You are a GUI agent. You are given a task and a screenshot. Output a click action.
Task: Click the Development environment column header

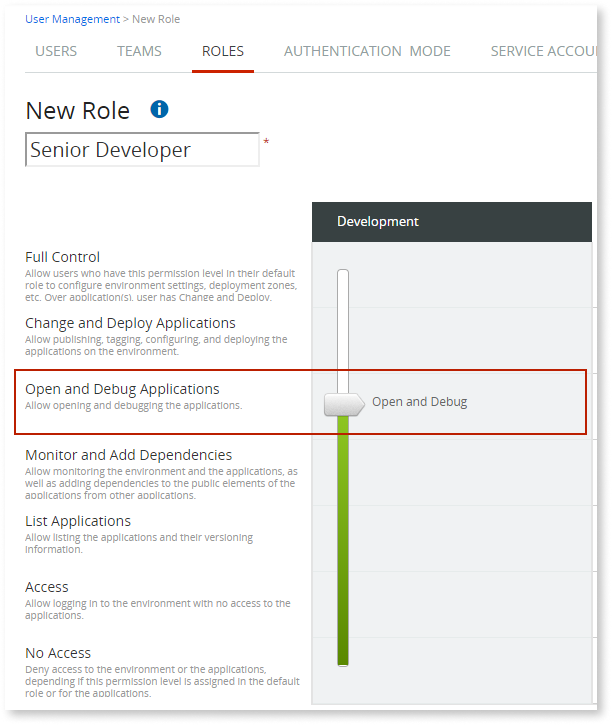tap(452, 221)
